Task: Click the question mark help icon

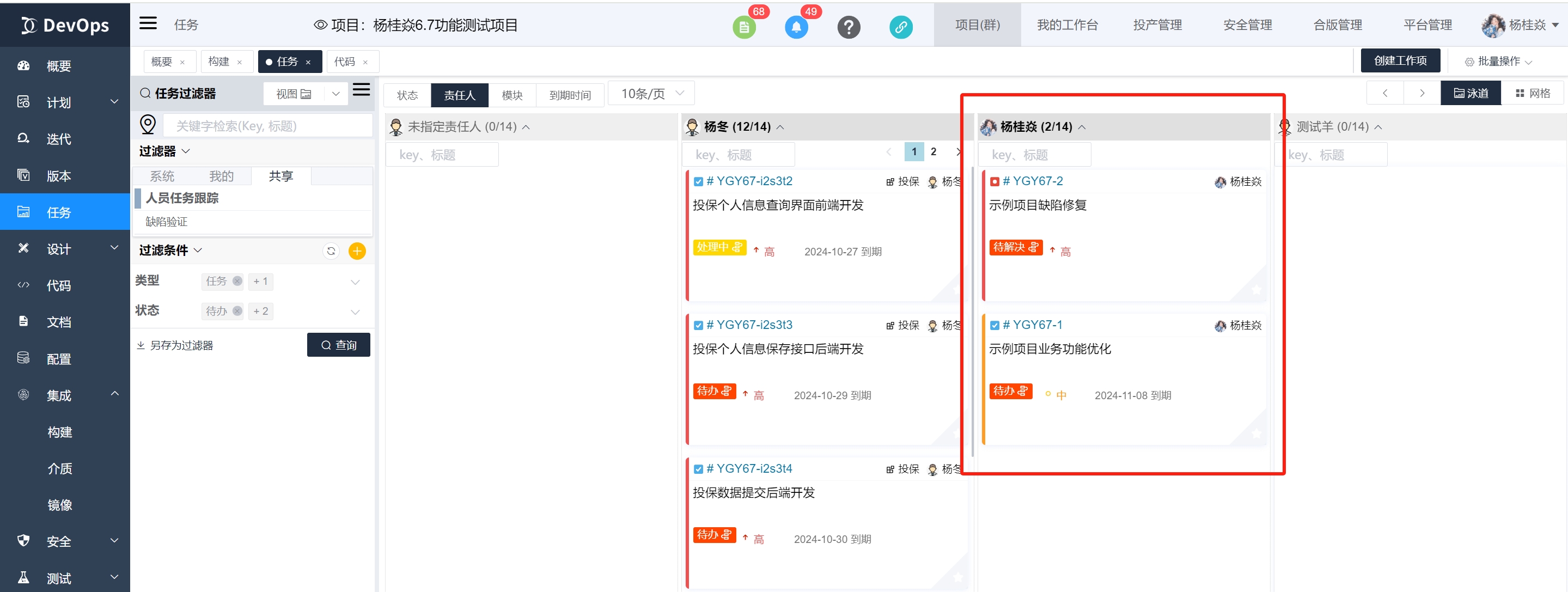Action: click(848, 27)
